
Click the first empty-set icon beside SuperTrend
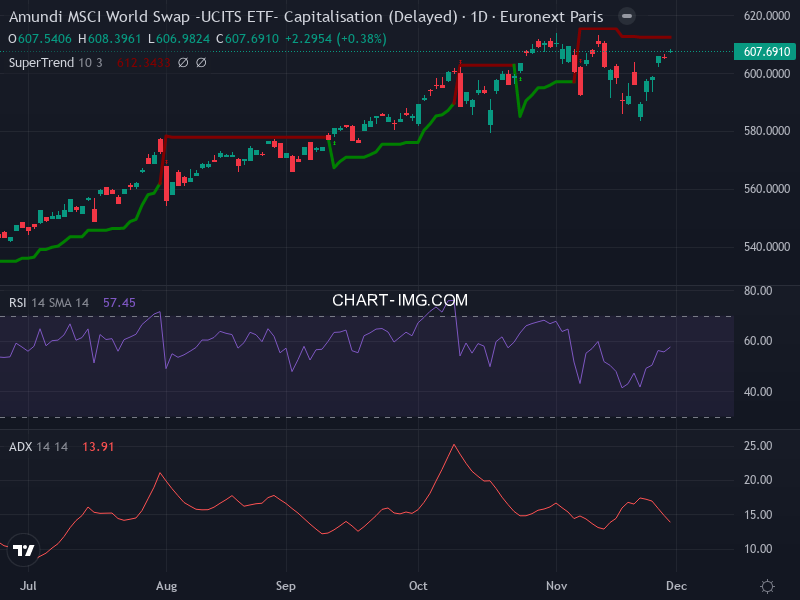click(x=183, y=61)
